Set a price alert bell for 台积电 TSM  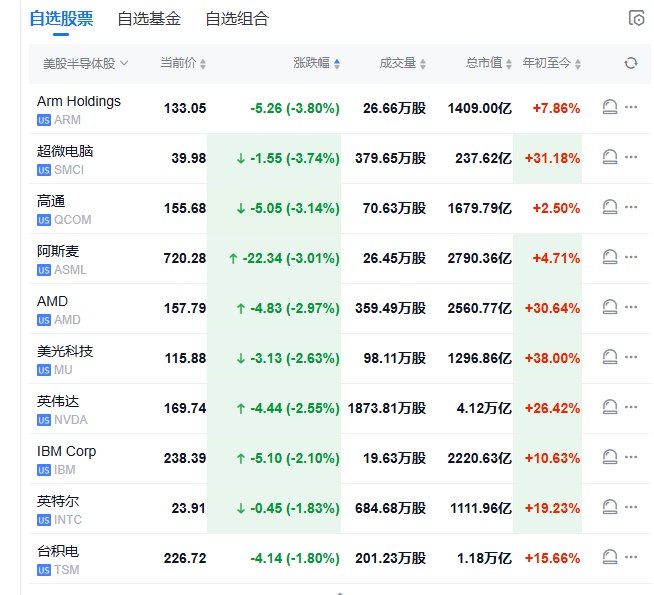click(610, 557)
